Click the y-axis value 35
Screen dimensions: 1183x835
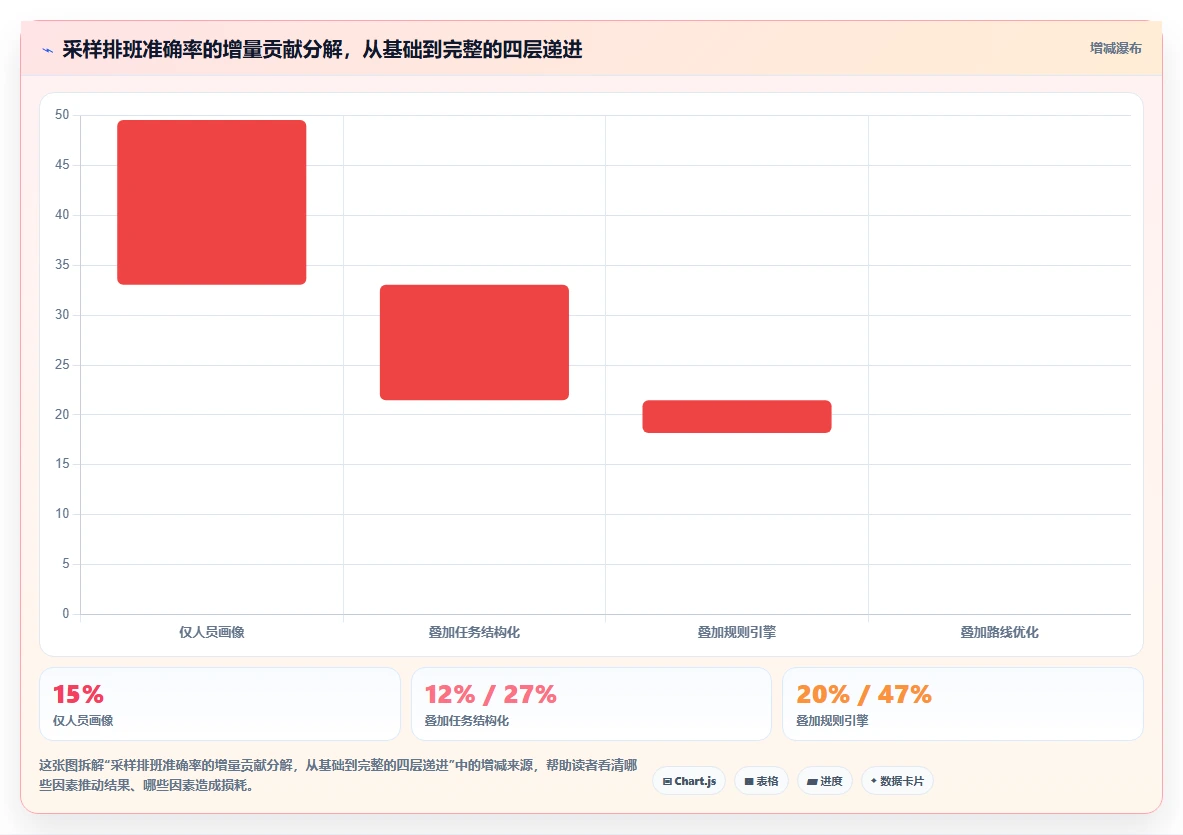click(62, 265)
